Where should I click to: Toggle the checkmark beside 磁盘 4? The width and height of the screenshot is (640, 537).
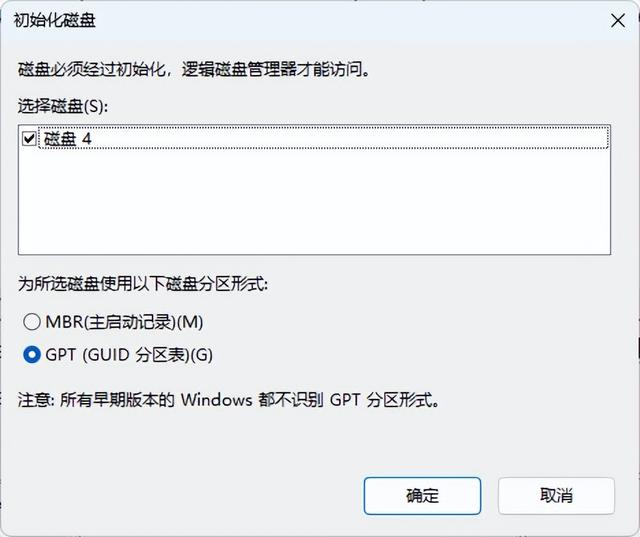(29, 138)
